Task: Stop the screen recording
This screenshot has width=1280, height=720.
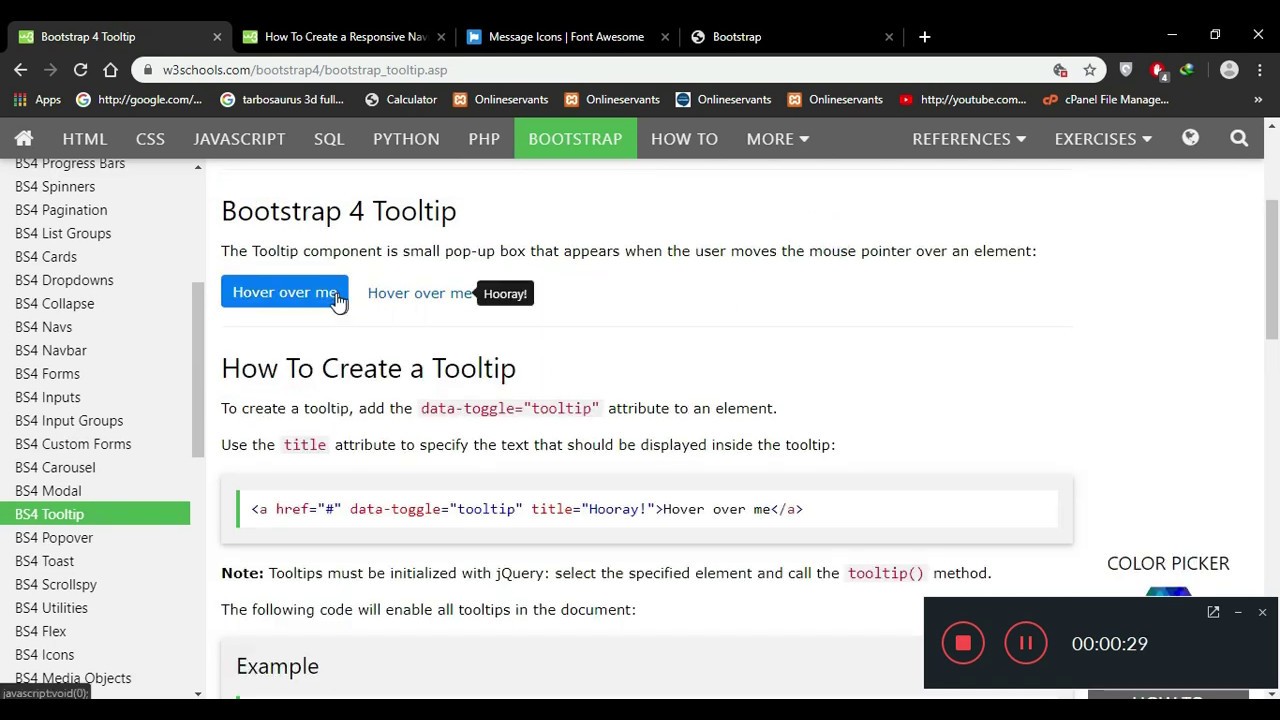Action: tap(963, 643)
